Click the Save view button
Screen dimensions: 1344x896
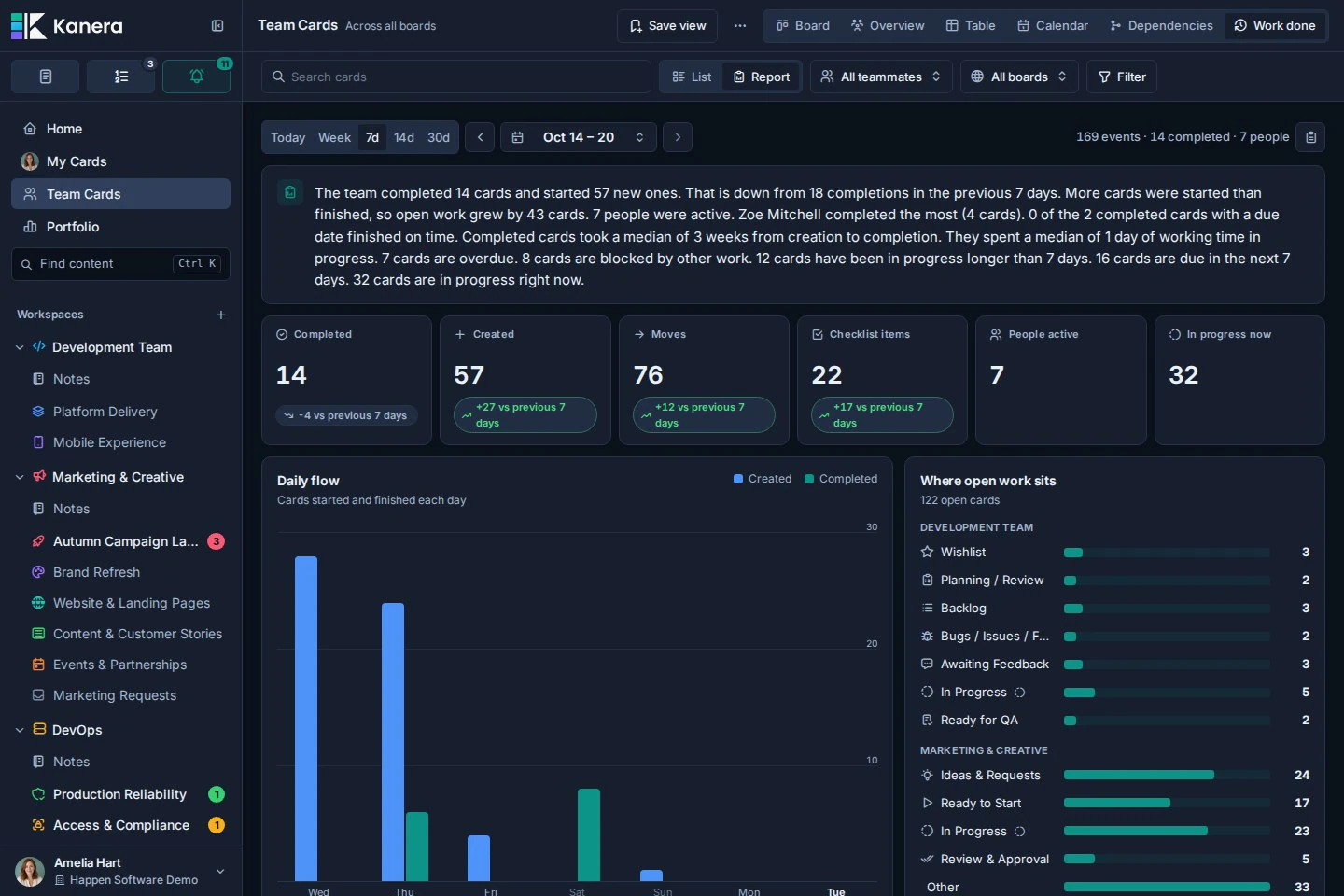pyautogui.click(x=667, y=26)
